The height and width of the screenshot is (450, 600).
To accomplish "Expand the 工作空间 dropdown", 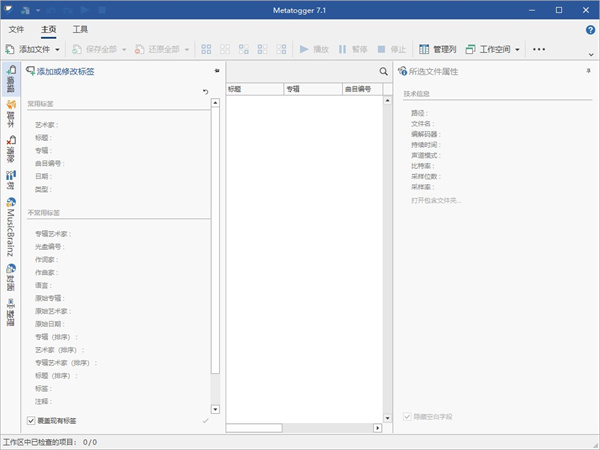I will tap(518, 49).
